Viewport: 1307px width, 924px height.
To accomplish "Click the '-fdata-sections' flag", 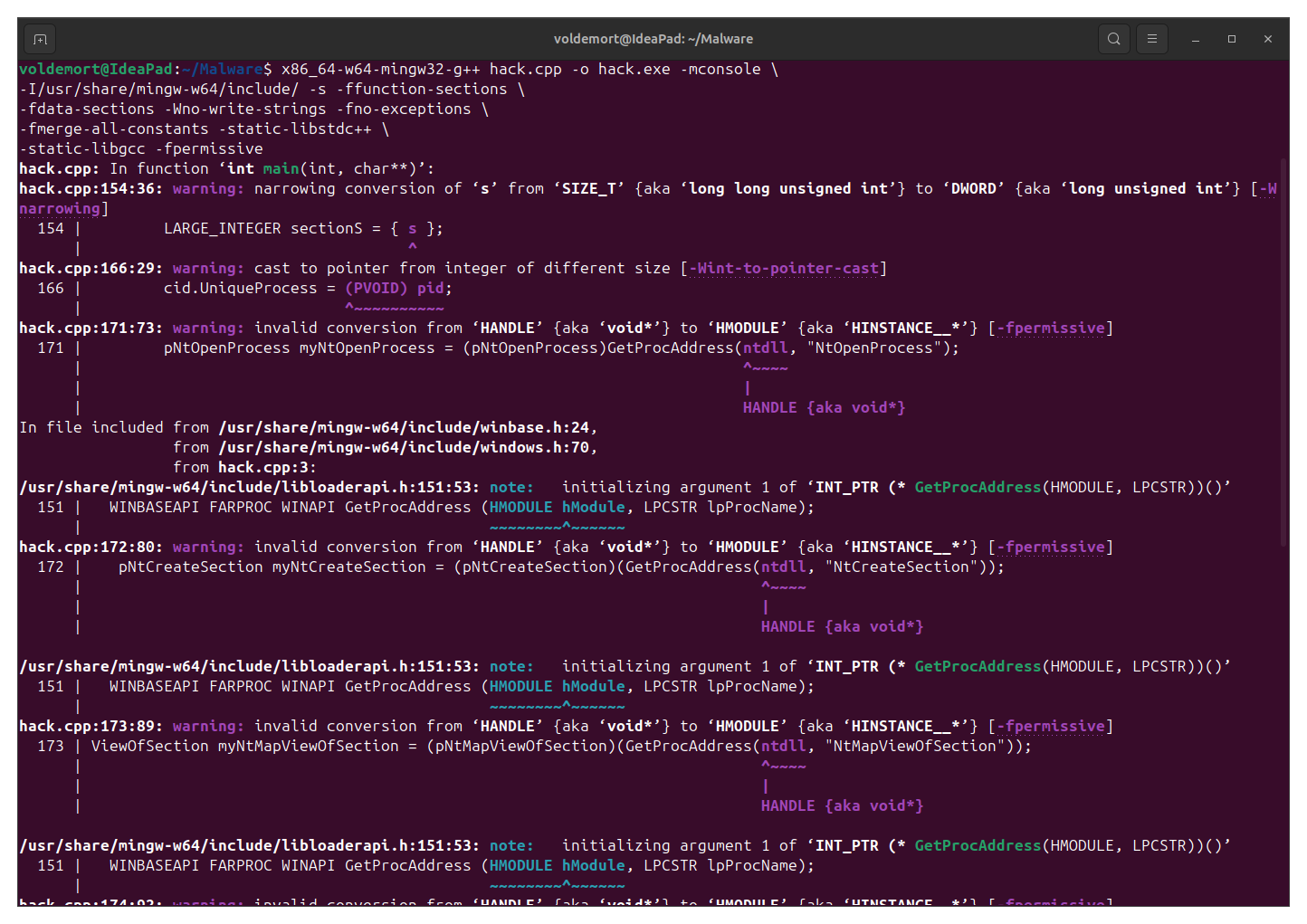I will [87, 110].
